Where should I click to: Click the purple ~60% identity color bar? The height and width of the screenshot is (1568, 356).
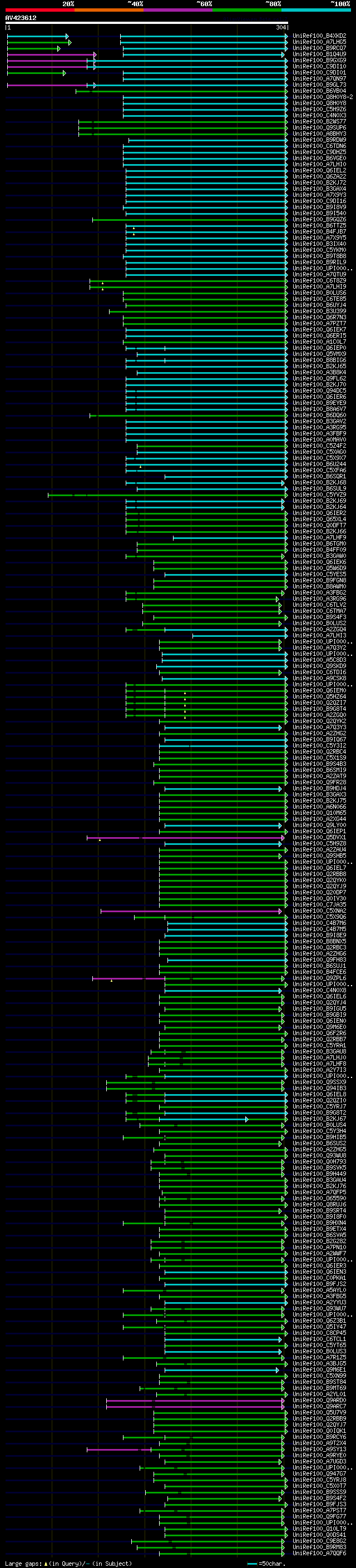click(179, 10)
